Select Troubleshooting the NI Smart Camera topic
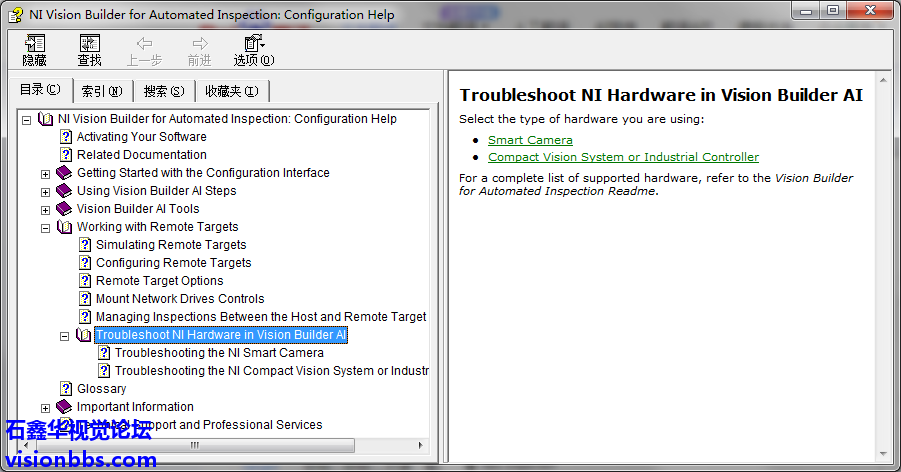Image resolution: width=901 pixels, height=472 pixels. [x=219, y=353]
